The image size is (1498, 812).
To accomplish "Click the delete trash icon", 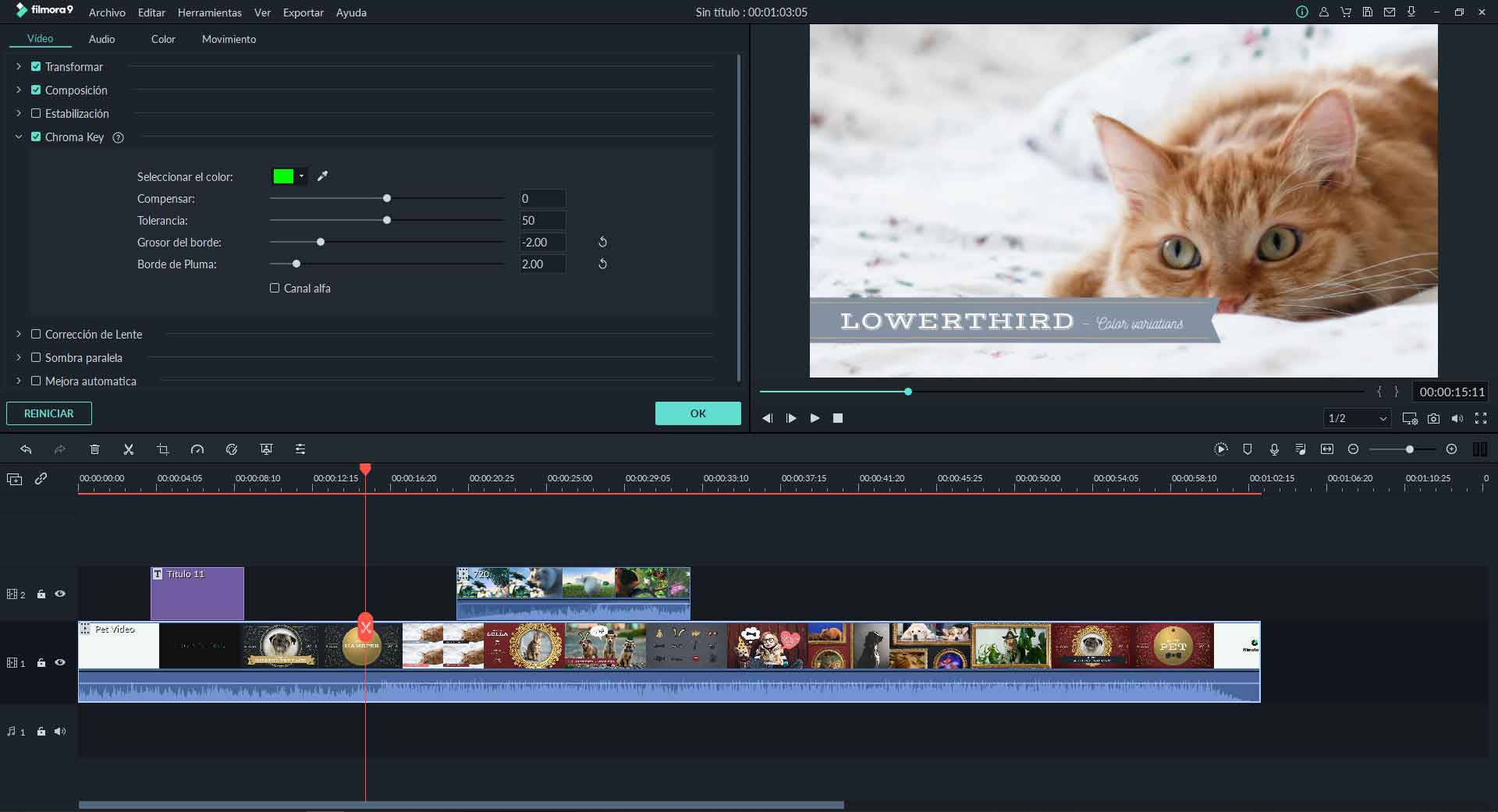I will coord(94,449).
